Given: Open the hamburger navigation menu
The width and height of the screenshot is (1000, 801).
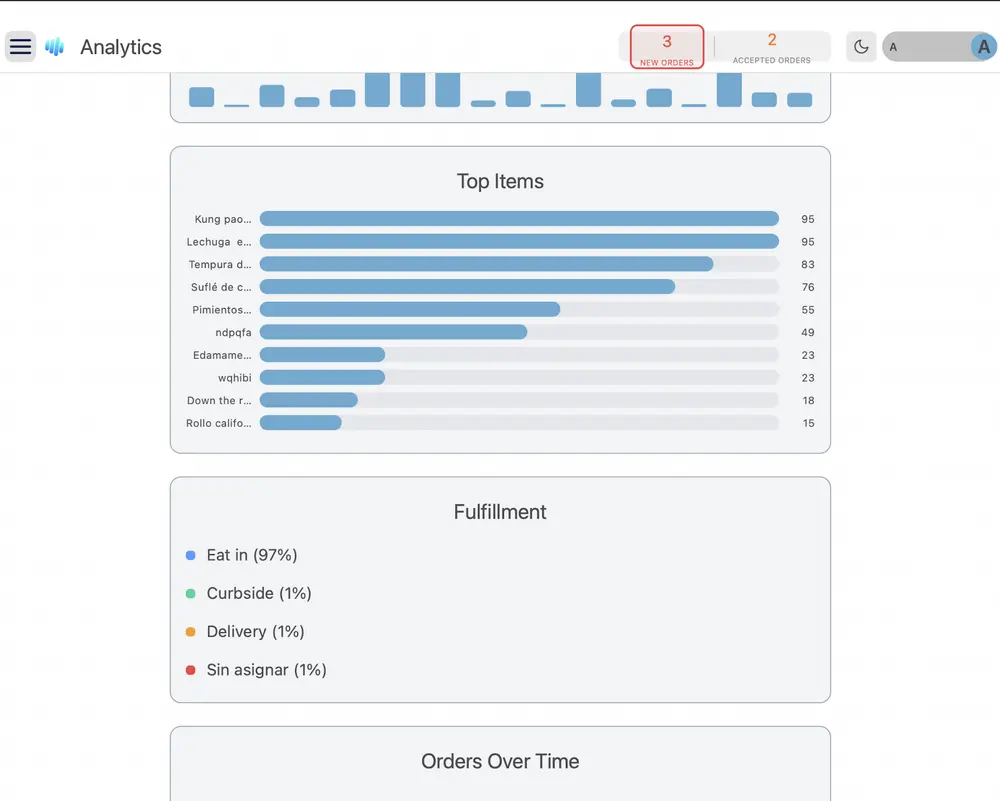Looking at the screenshot, I should 20,47.
